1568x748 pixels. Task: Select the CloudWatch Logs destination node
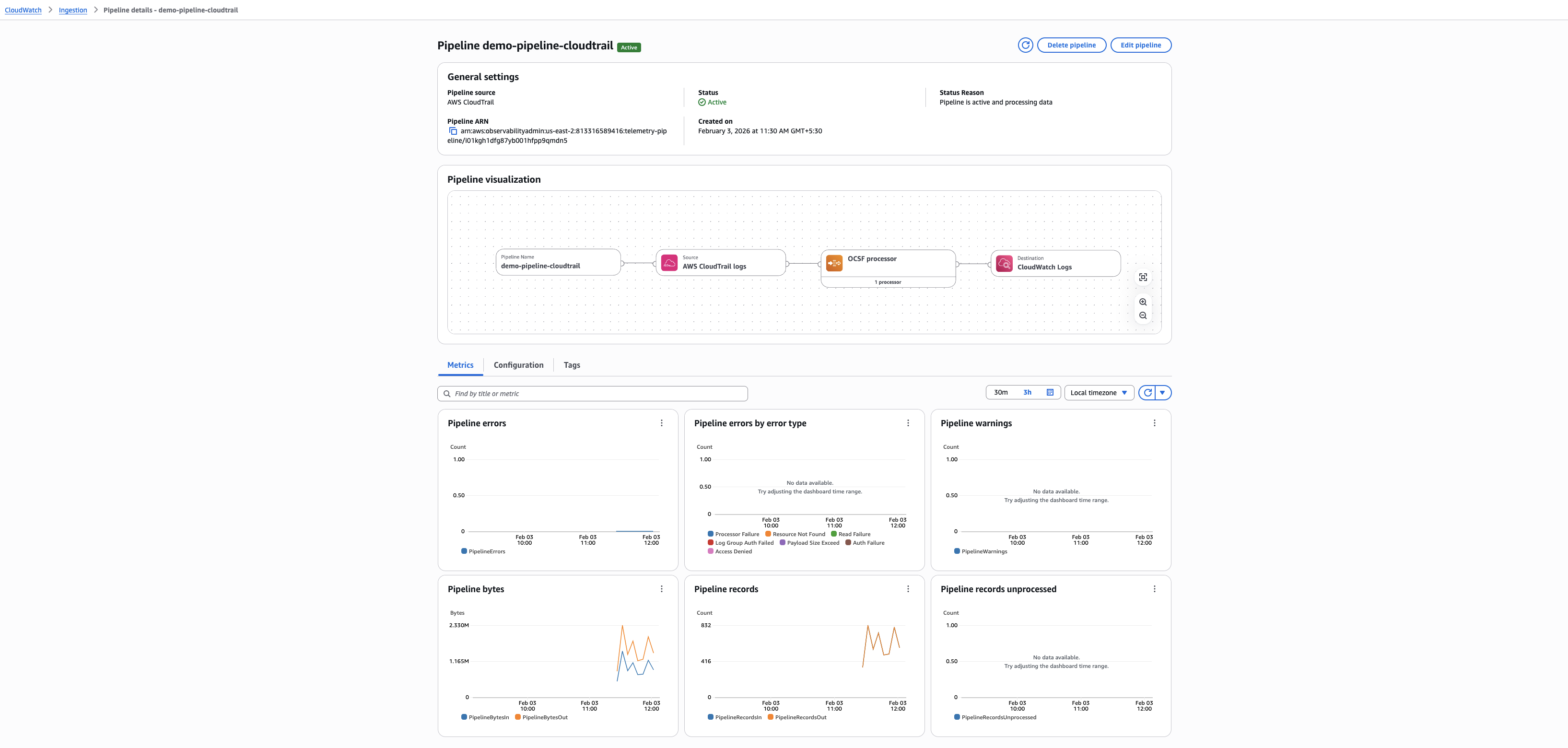pos(1055,263)
